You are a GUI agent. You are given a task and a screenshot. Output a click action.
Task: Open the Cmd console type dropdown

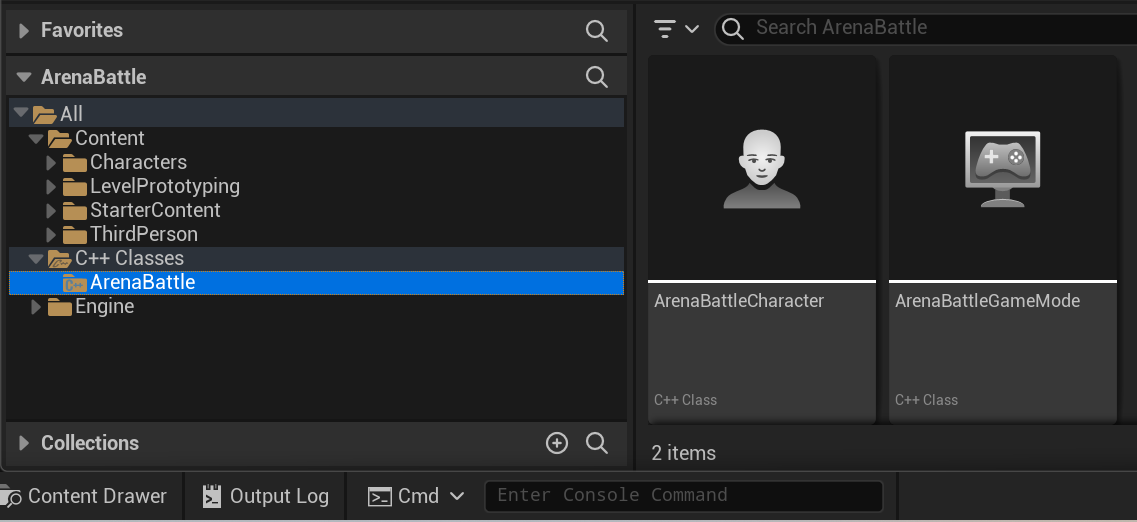416,496
